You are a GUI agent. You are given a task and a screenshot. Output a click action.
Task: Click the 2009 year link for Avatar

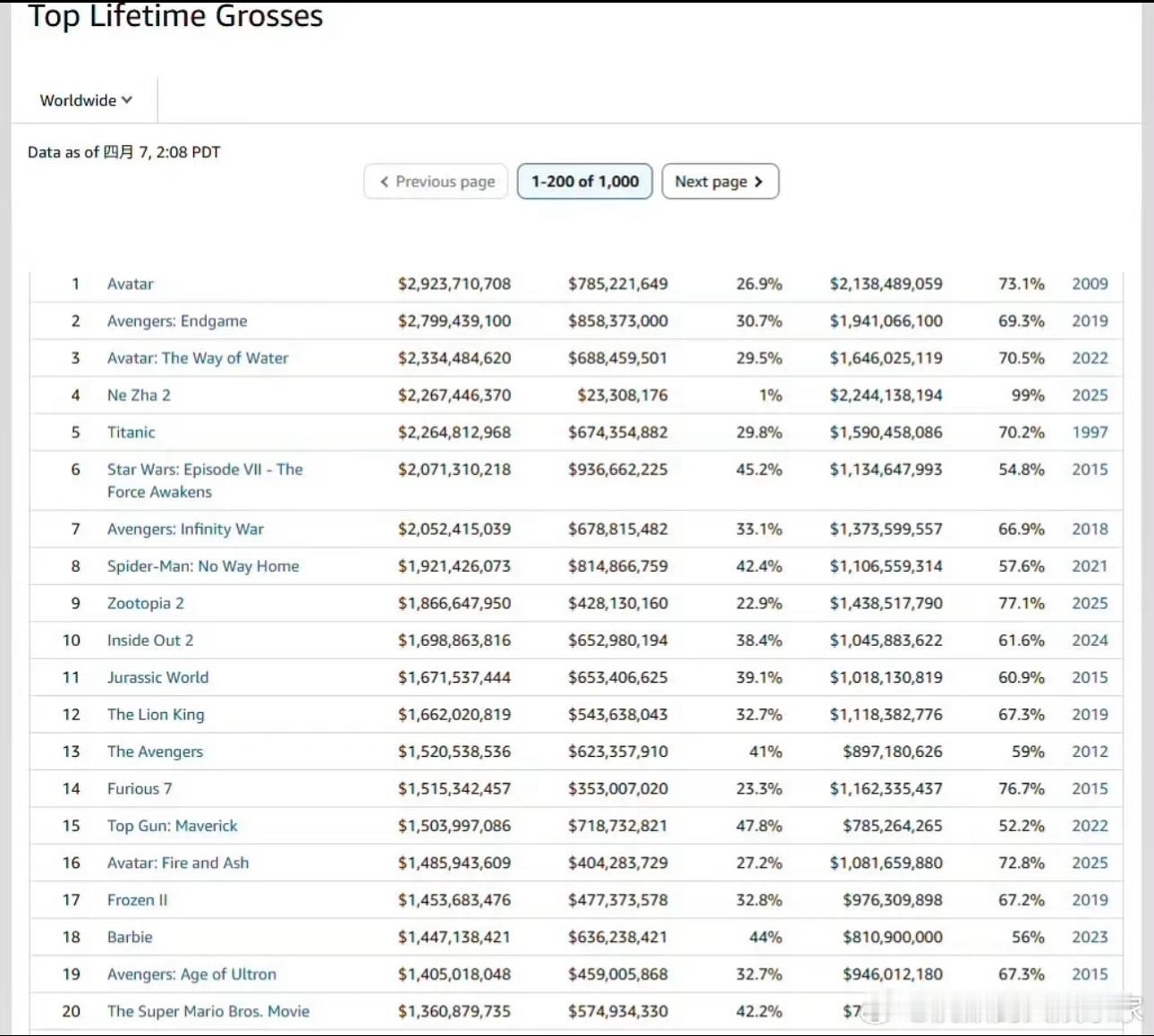click(1090, 284)
